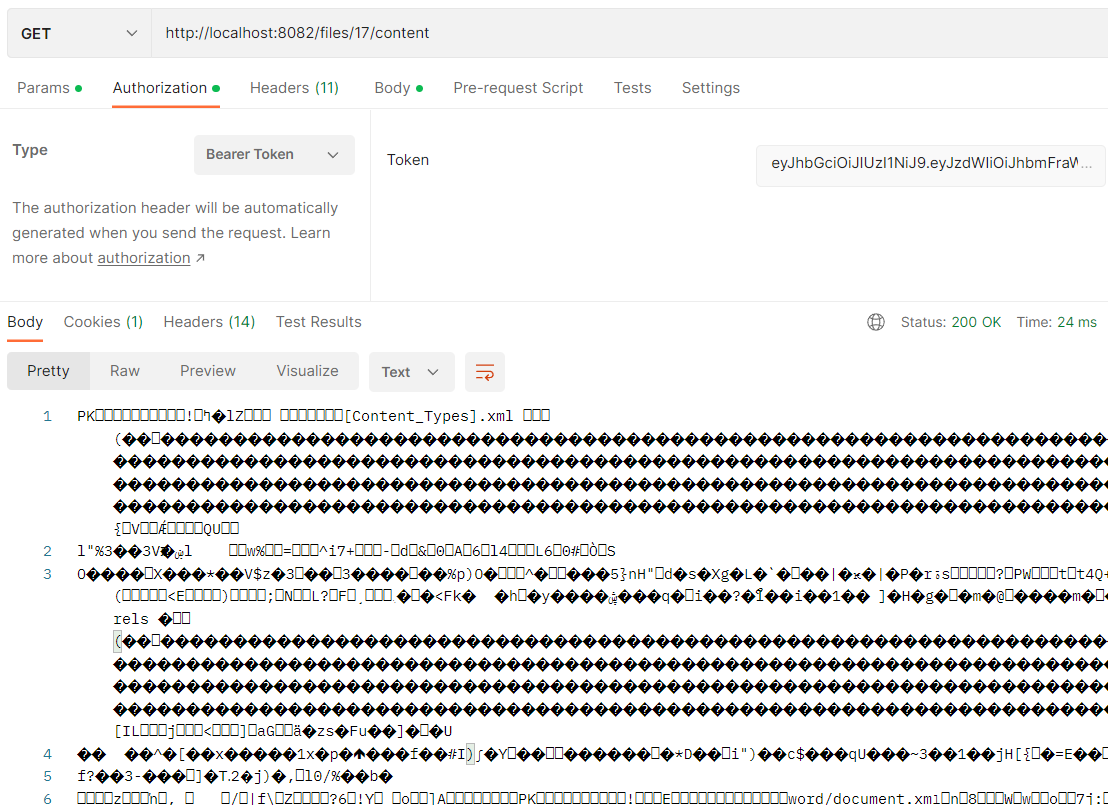Switch to the Test Results tab
Screen dimensions: 1108x805
pyautogui.click(x=318, y=322)
